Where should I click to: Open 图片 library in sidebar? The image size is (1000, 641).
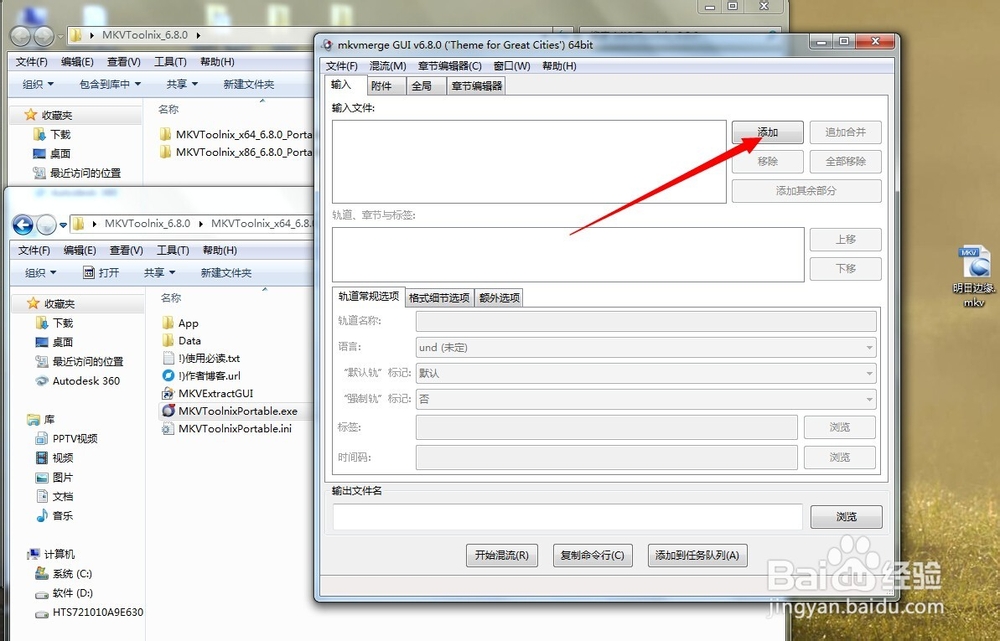point(62,477)
